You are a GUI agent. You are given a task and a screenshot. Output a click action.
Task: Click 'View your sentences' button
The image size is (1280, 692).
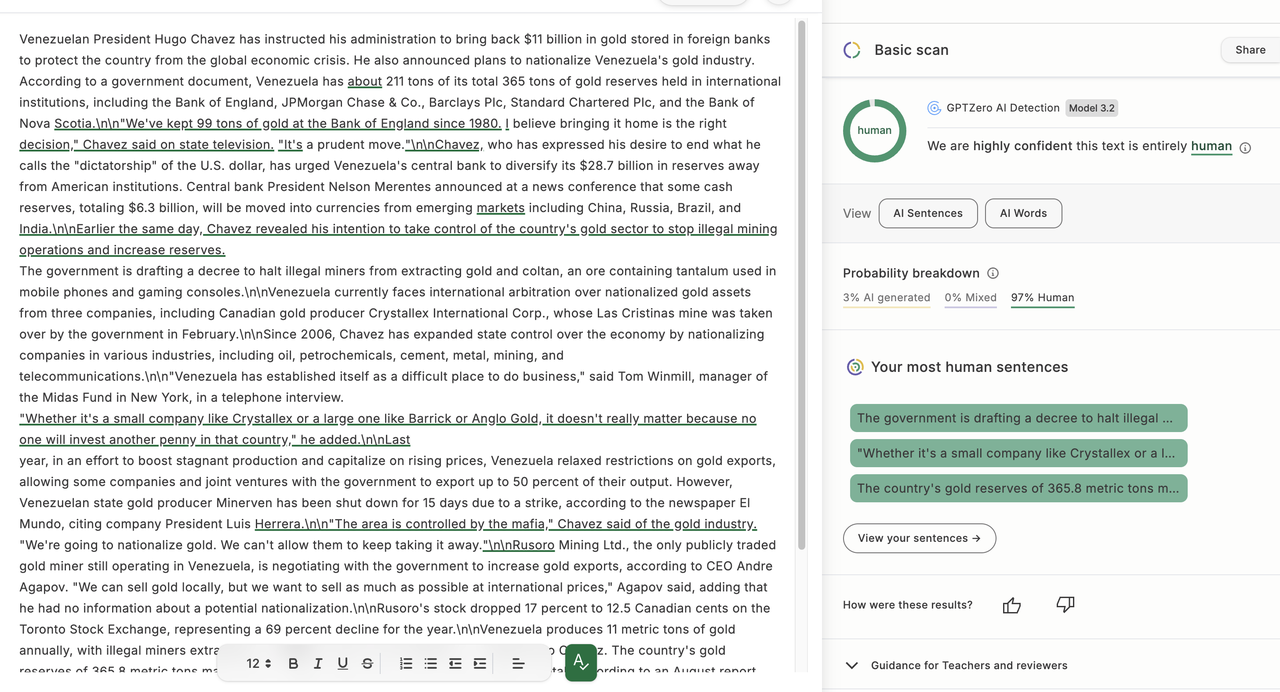[919, 538]
